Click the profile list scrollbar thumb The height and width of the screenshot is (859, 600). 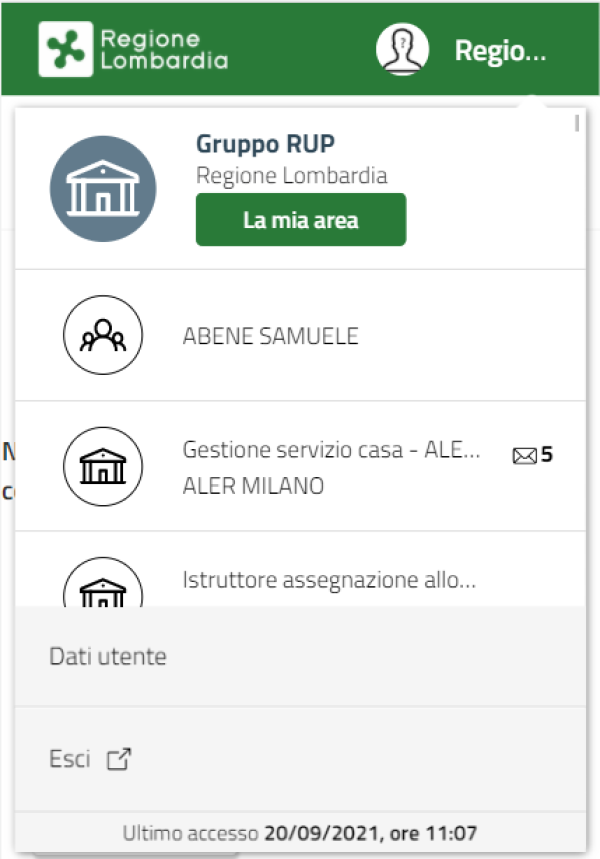coord(577,124)
